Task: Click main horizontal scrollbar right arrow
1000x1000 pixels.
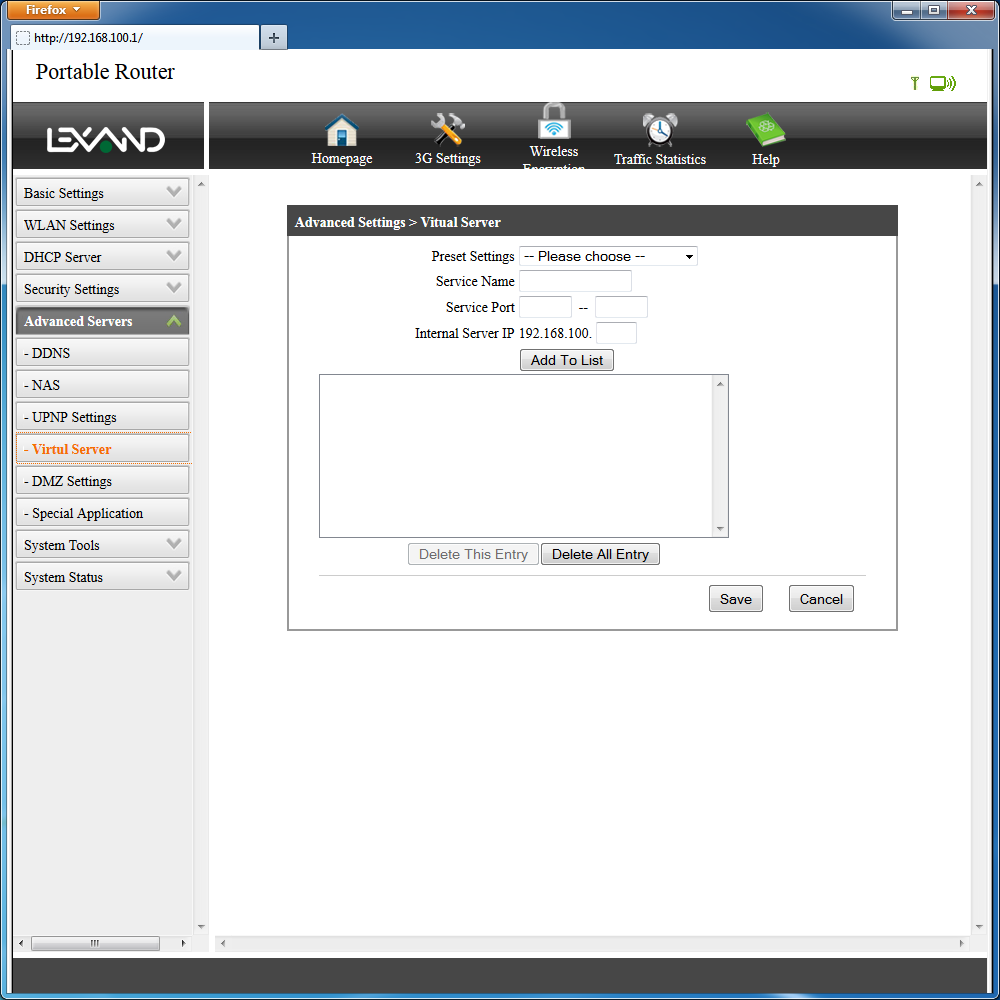Action: [961, 943]
